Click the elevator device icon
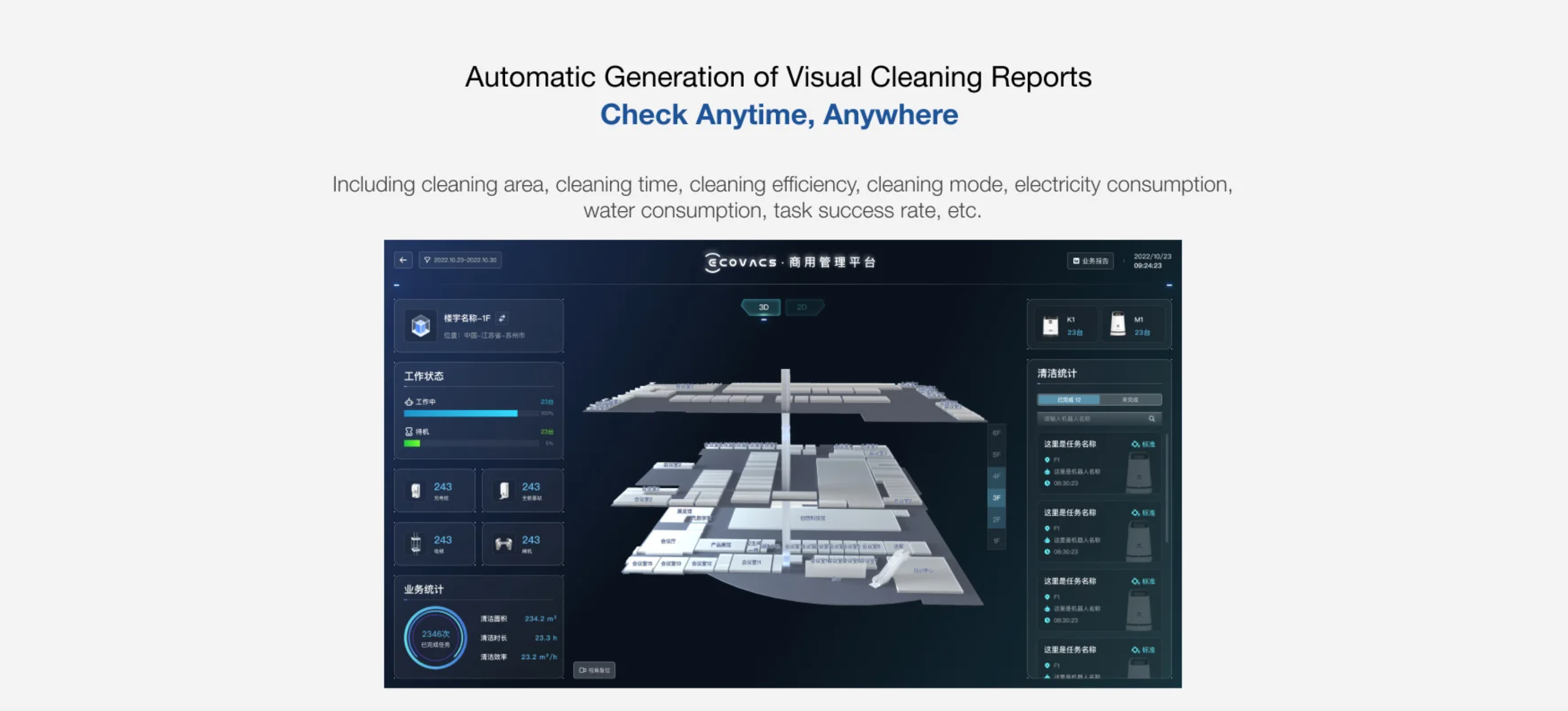The height and width of the screenshot is (711, 1568). (x=416, y=543)
